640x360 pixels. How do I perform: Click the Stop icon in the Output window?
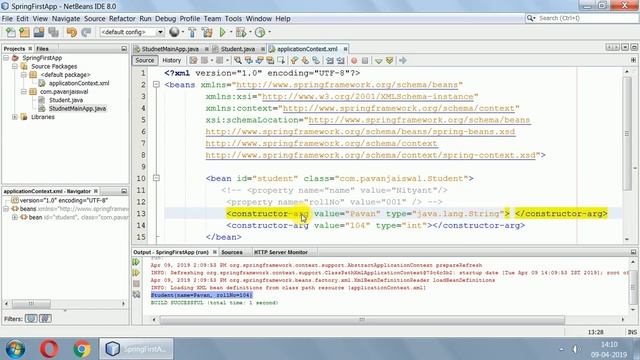tap(136, 284)
